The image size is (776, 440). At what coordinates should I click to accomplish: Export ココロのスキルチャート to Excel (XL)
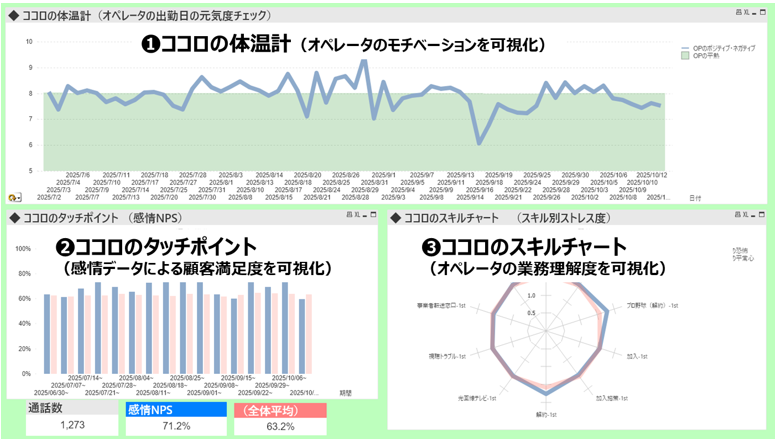tap(745, 214)
